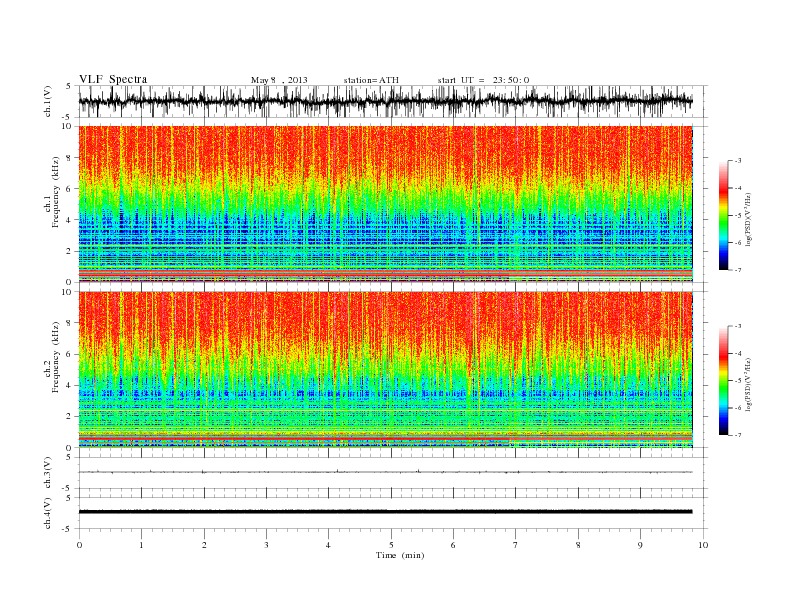Screen dimensions: 792x612
Task: Click the ch.1 spectrogram color bar
Action: click(724, 216)
